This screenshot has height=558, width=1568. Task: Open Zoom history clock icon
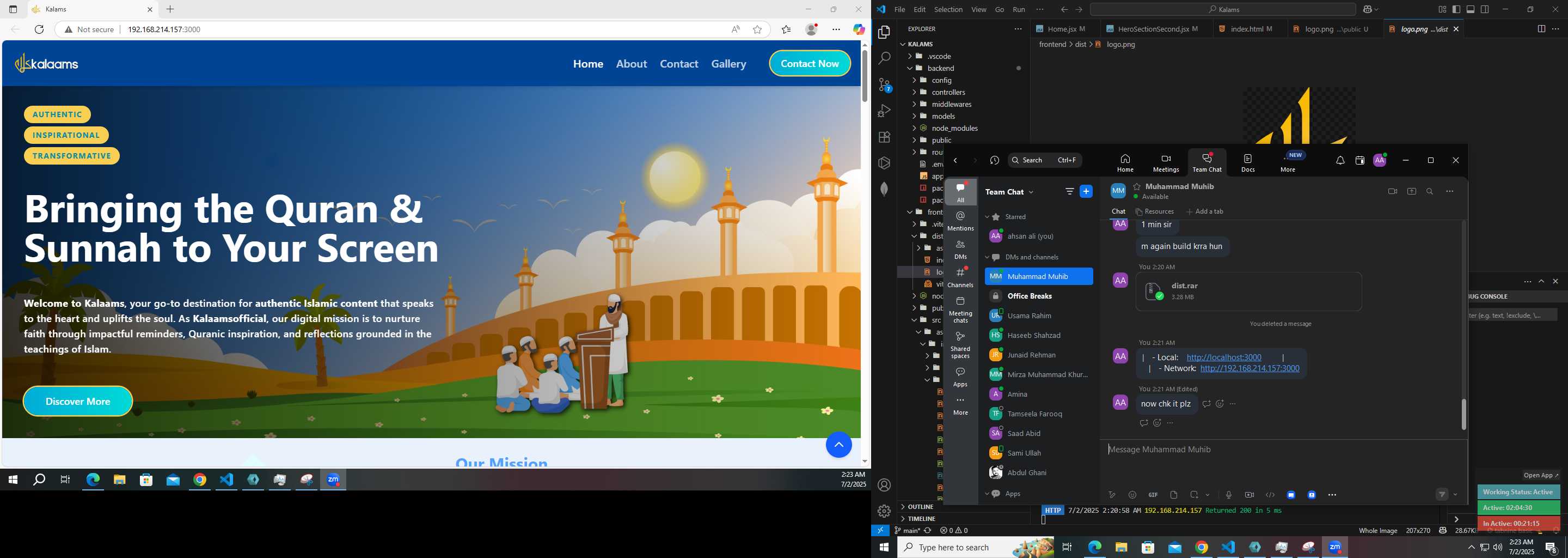click(x=995, y=160)
